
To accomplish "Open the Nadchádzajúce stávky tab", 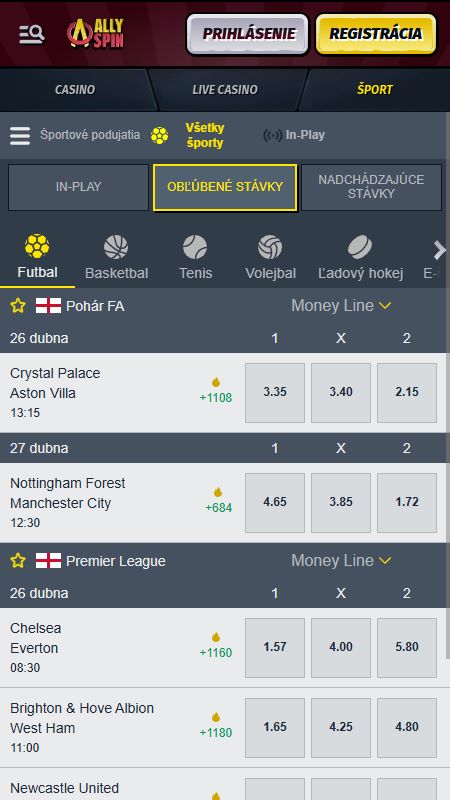I will coord(371,187).
